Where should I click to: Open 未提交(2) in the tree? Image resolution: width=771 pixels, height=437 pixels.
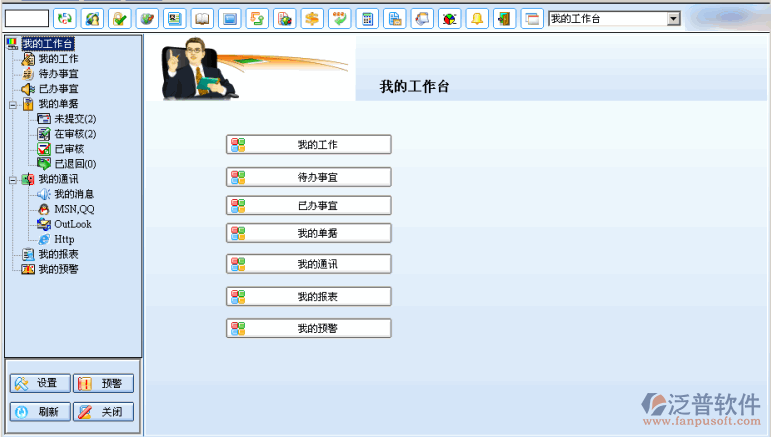click(x=75, y=119)
